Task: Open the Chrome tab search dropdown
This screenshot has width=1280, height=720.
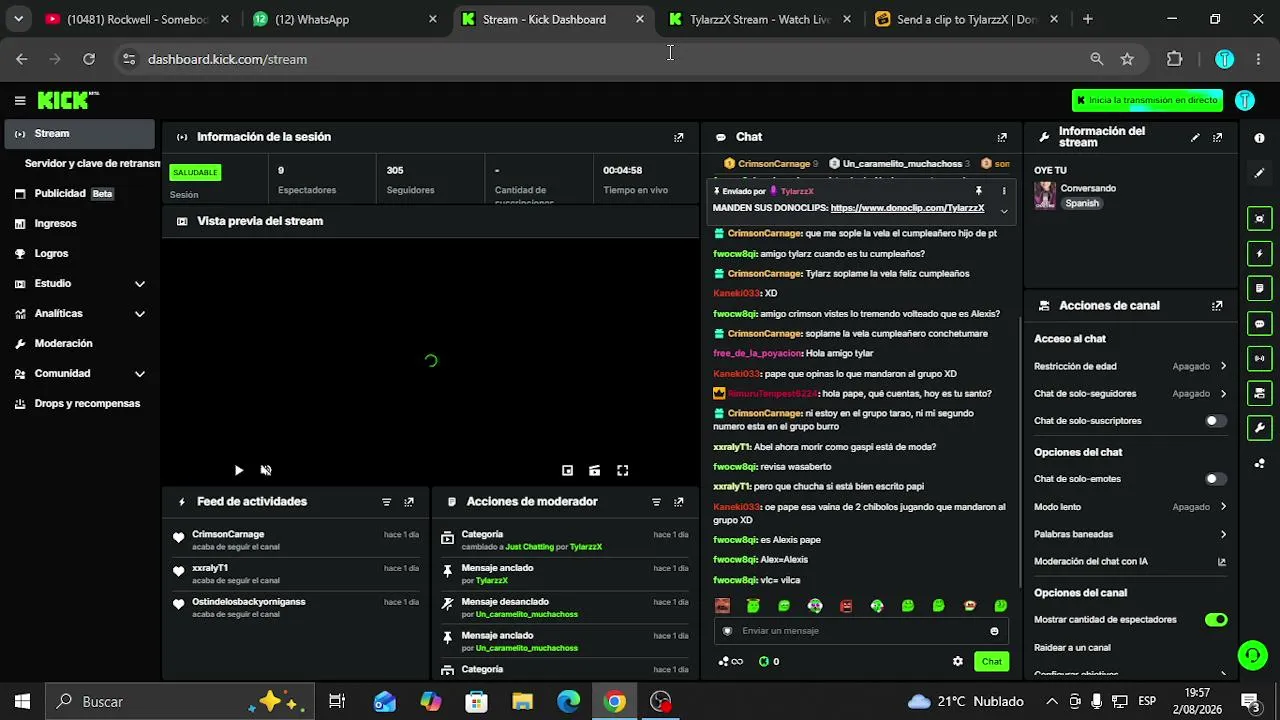Action: click(x=18, y=19)
